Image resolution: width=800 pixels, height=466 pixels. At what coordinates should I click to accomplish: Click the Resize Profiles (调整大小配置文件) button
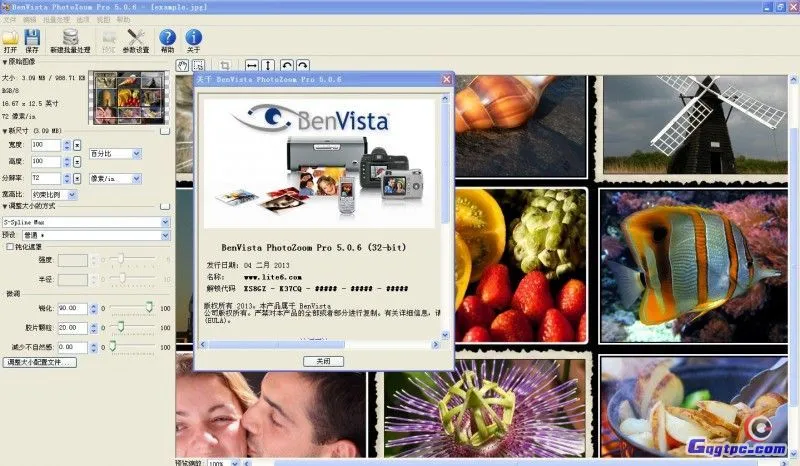[40, 361]
